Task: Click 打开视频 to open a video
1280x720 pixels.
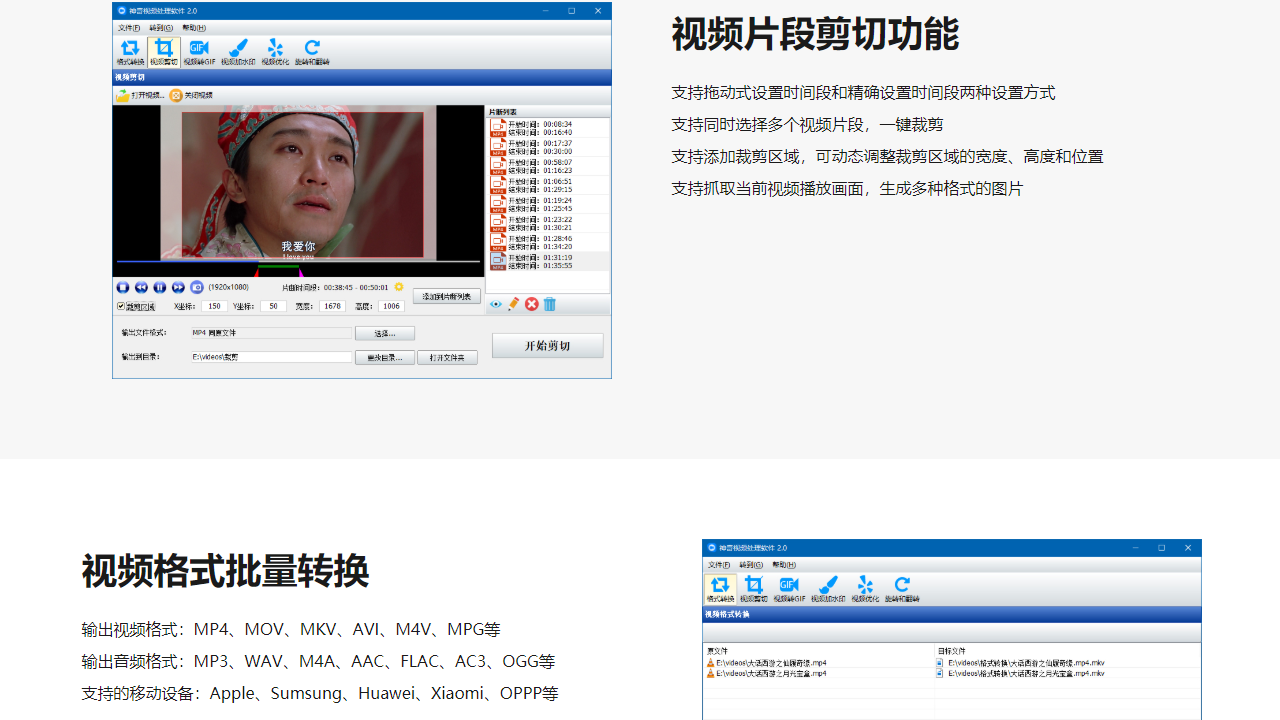Action: click(143, 93)
